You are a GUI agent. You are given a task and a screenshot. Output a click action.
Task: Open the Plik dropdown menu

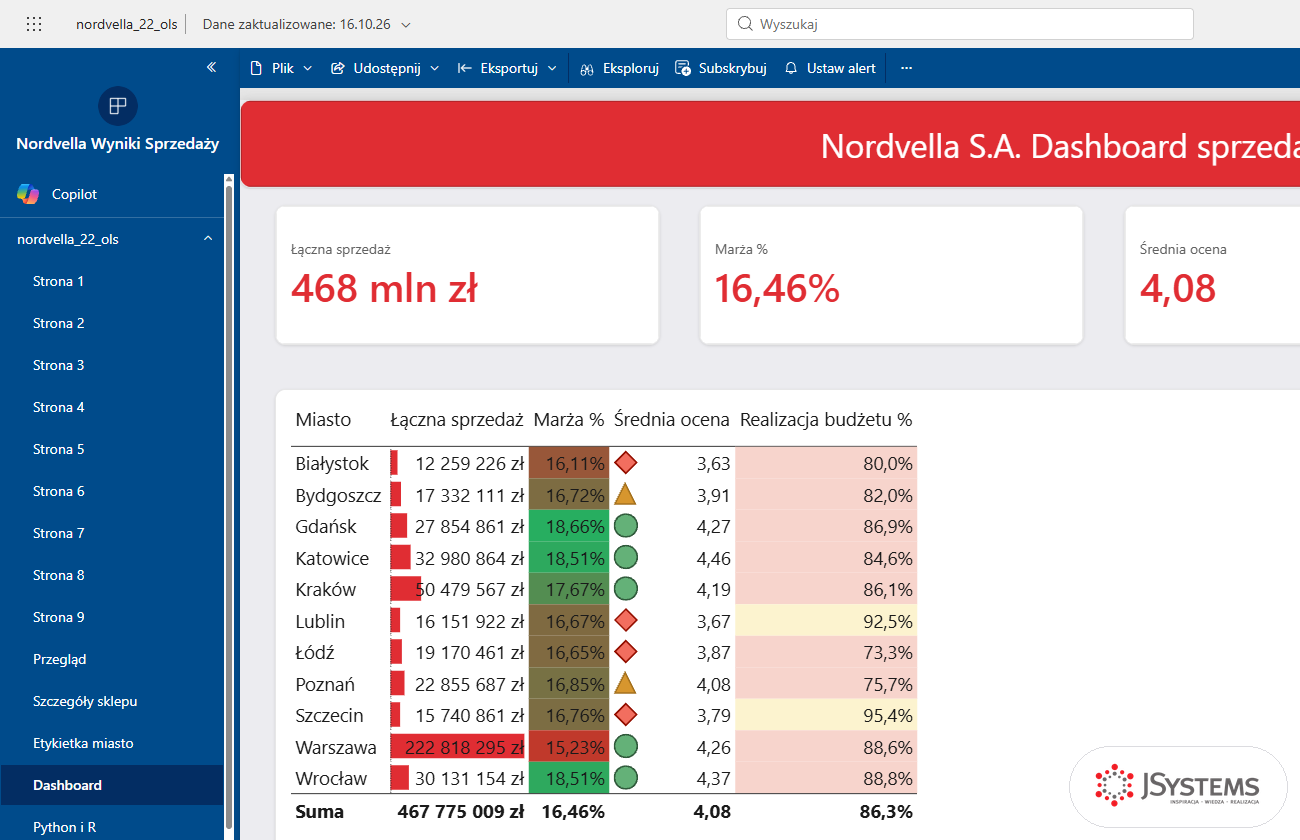click(x=281, y=68)
